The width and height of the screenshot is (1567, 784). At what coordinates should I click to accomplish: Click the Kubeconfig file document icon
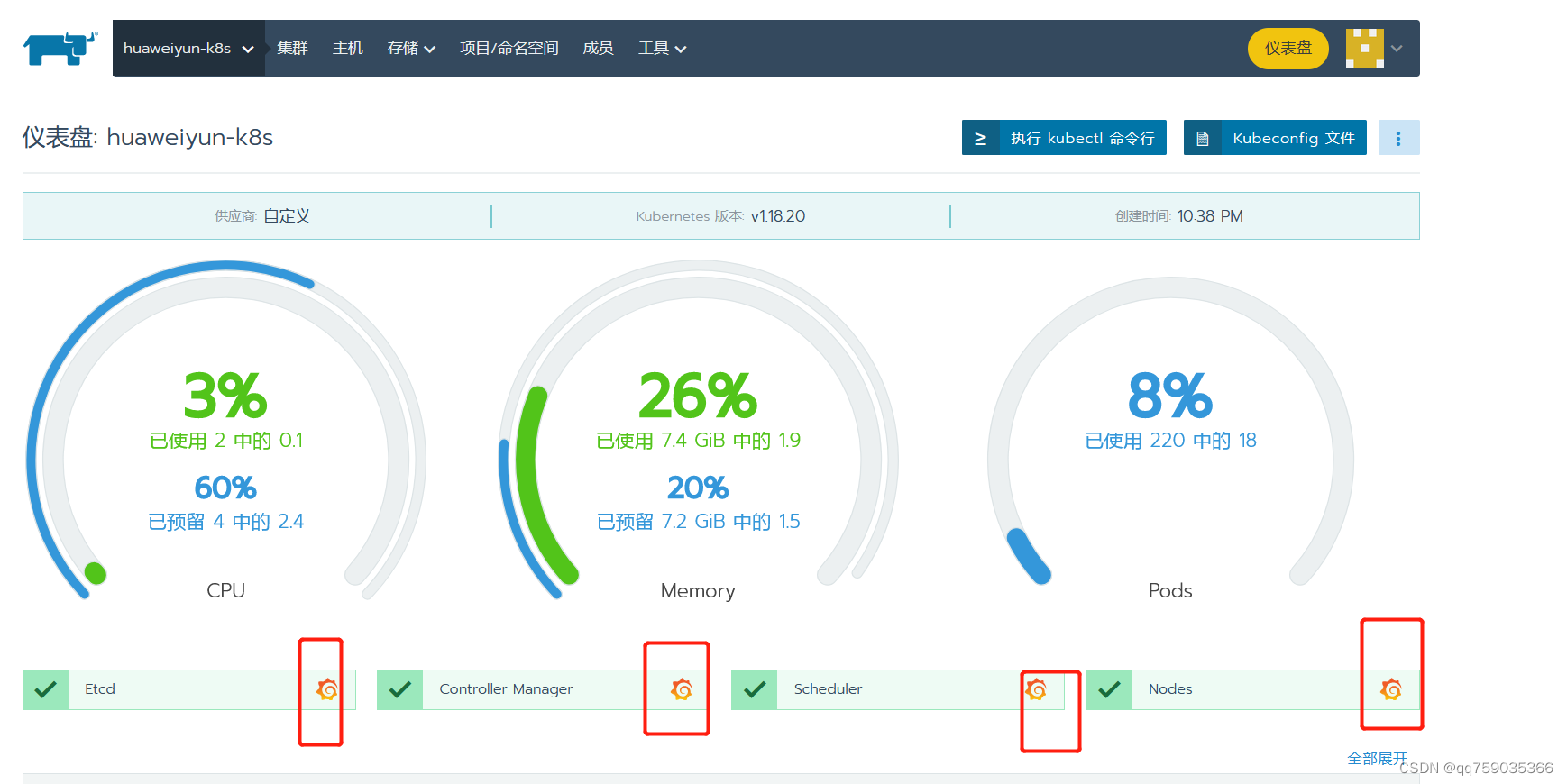(x=1203, y=138)
